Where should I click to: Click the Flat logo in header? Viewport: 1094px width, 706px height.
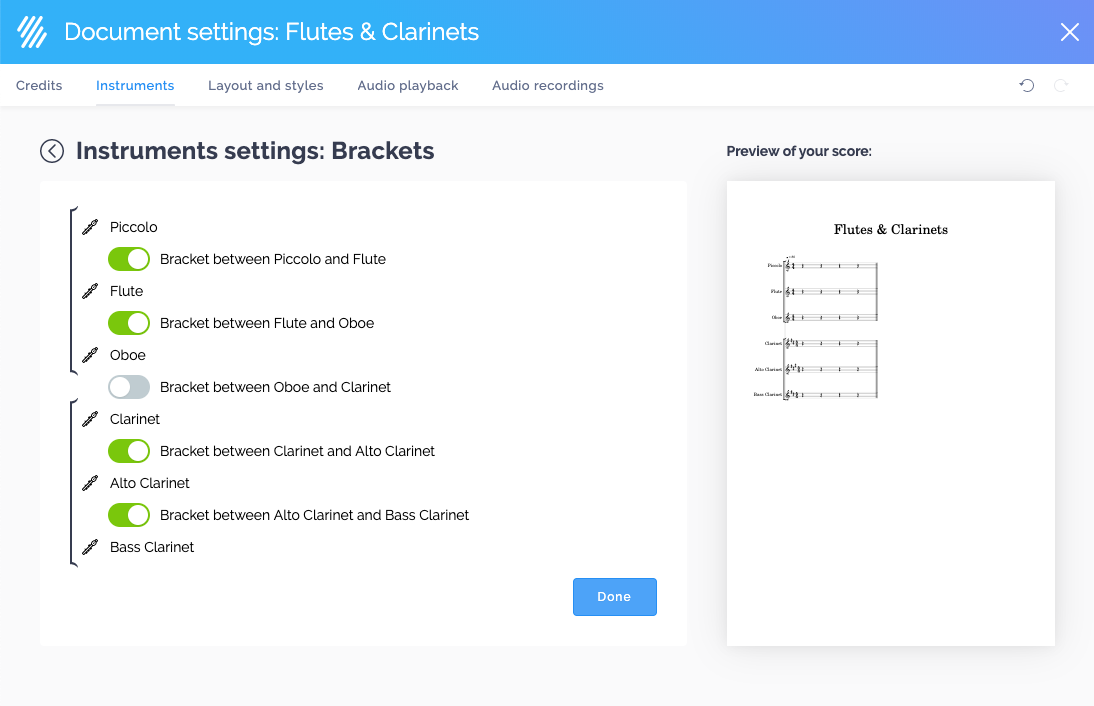pos(32,31)
